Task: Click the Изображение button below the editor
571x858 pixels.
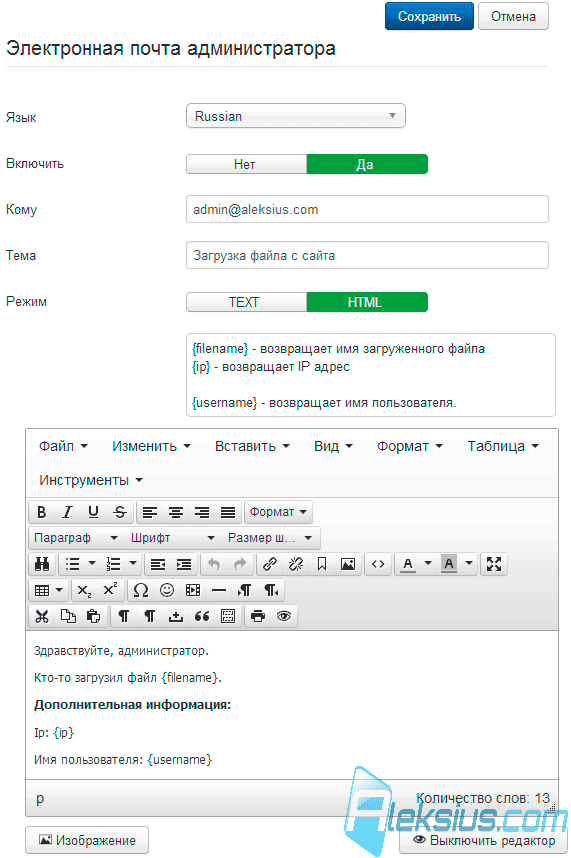Action: (87, 840)
